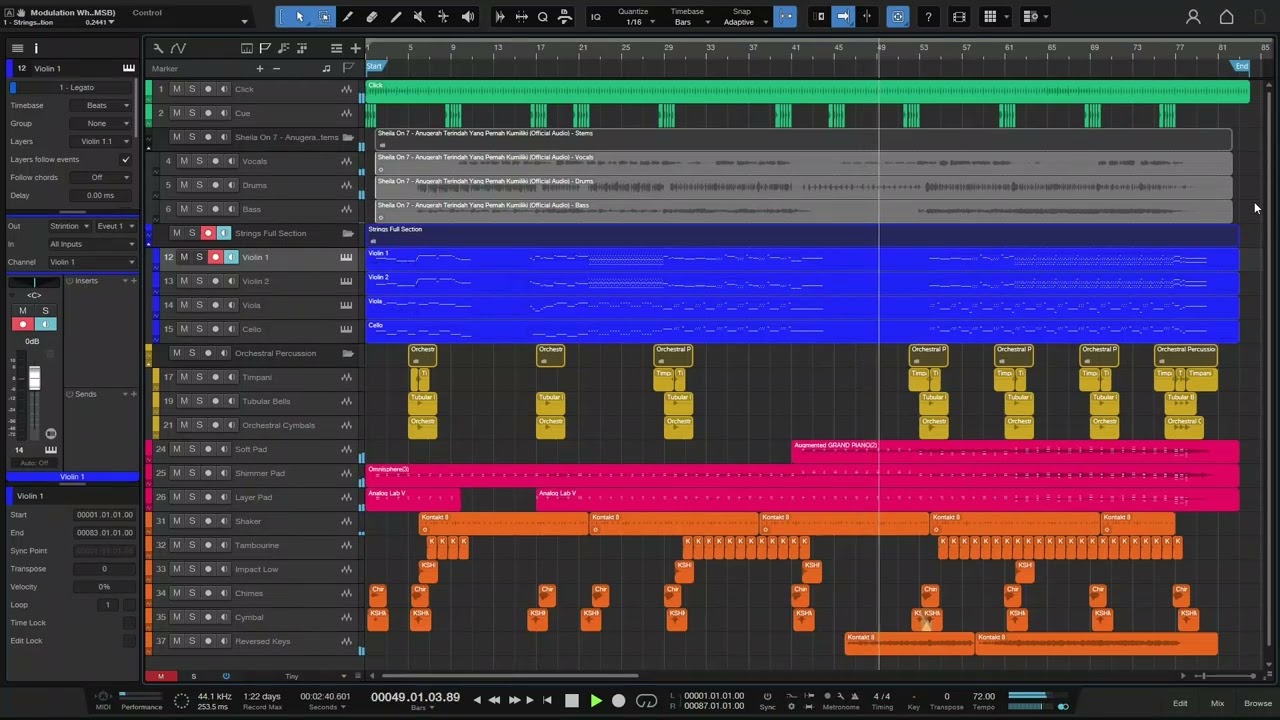The width and height of the screenshot is (1280, 720).
Task: Toggle record arm on Violin 1 track
Action: [215, 257]
